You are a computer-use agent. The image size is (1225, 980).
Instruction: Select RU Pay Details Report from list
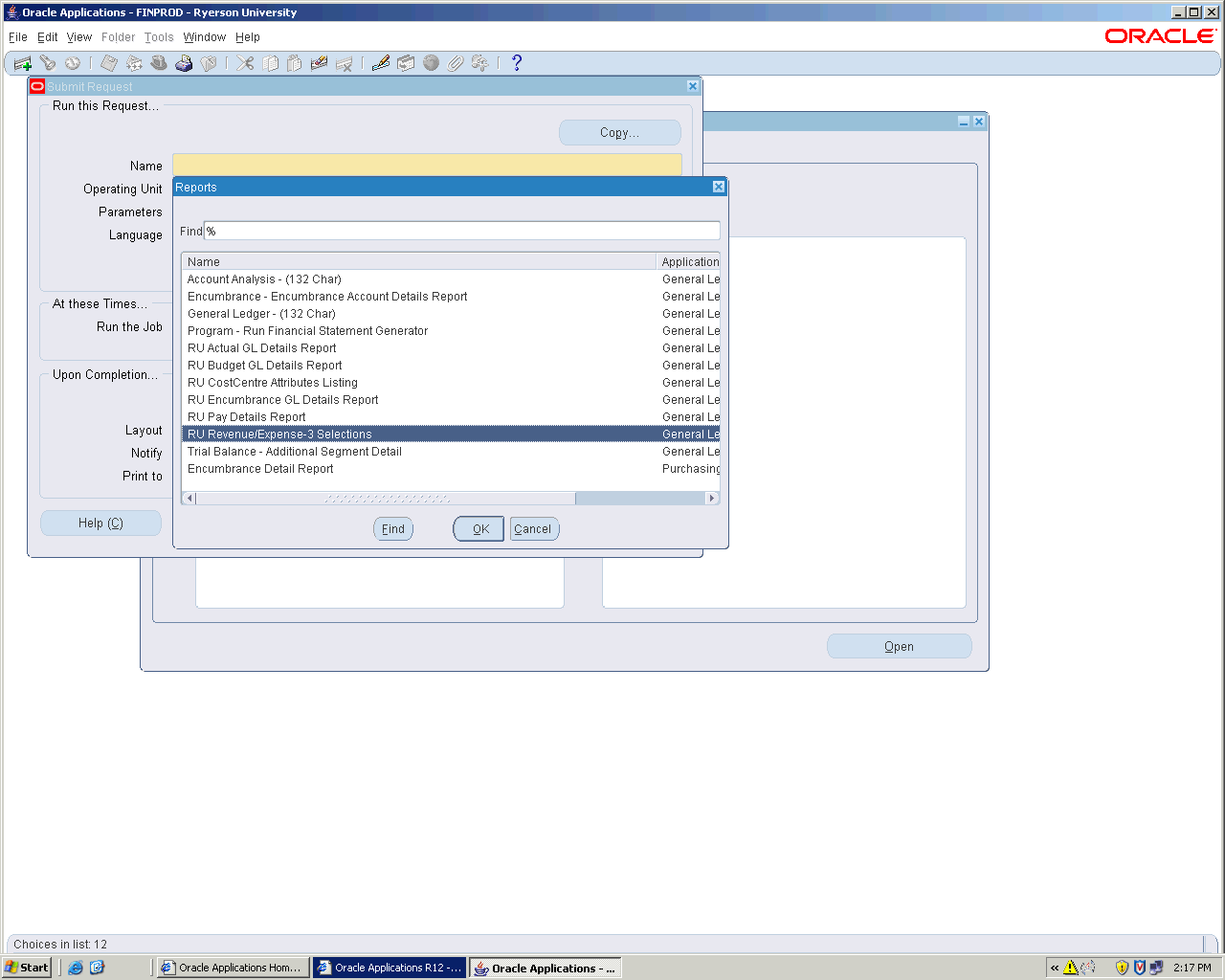[x=247, y=417]
